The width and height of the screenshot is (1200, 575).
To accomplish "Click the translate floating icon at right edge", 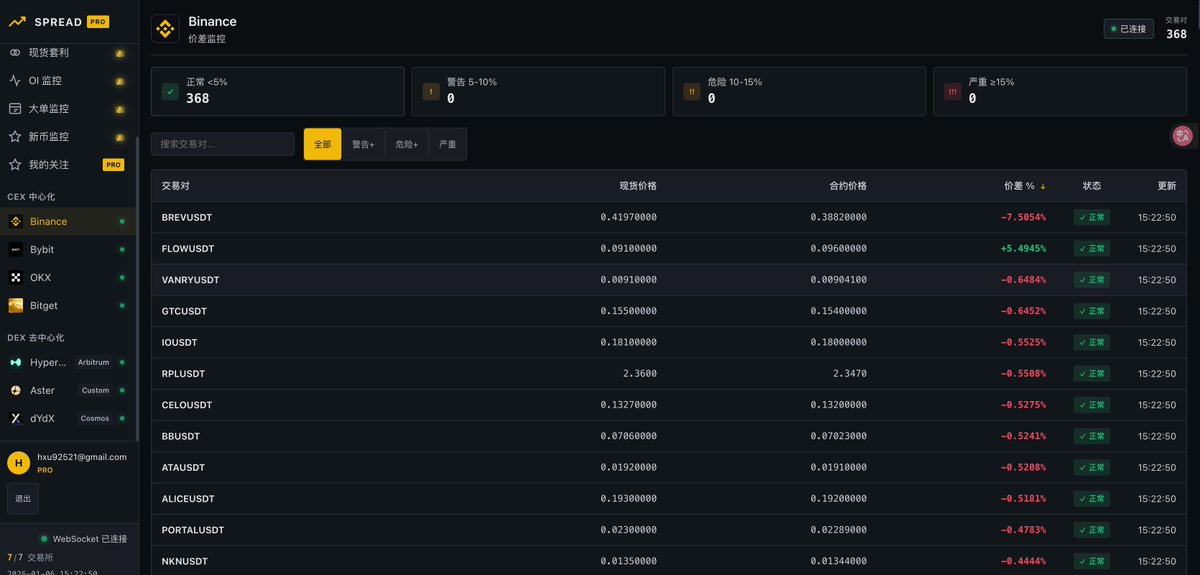I will (1182, 136).
